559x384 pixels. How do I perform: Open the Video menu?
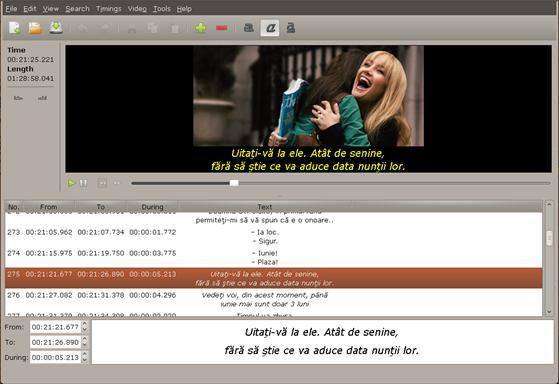coord(137,9)
